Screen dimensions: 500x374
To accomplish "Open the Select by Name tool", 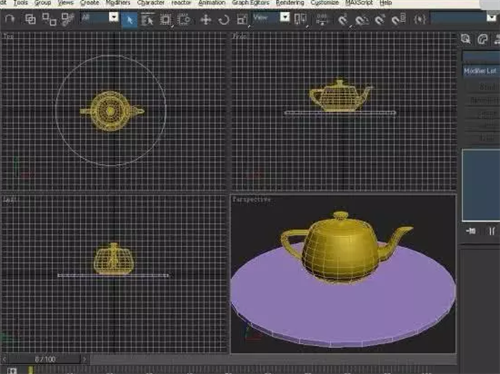I will coord(147,20).
